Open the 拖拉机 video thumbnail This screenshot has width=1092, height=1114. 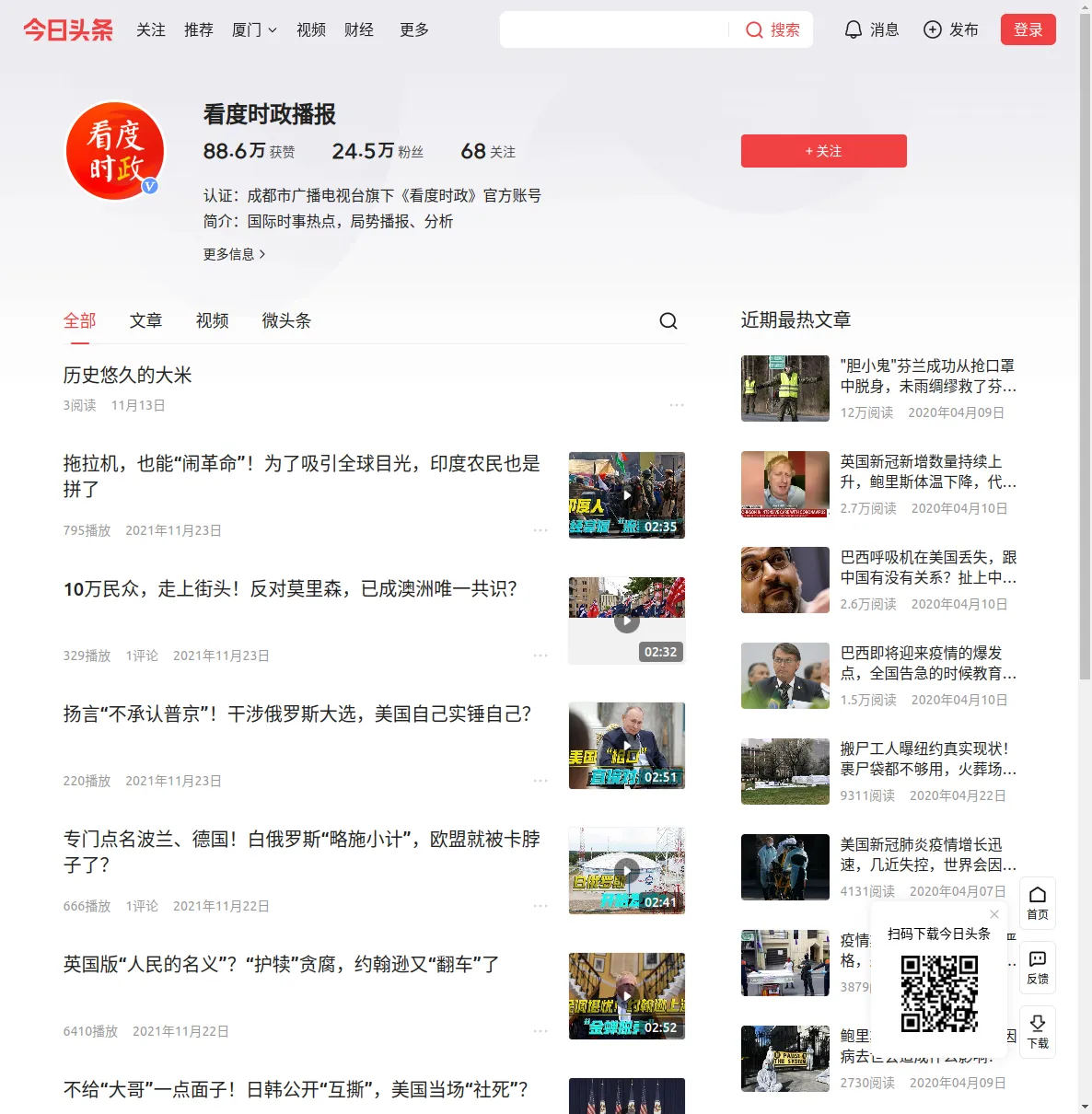click(x=627, y=495)
